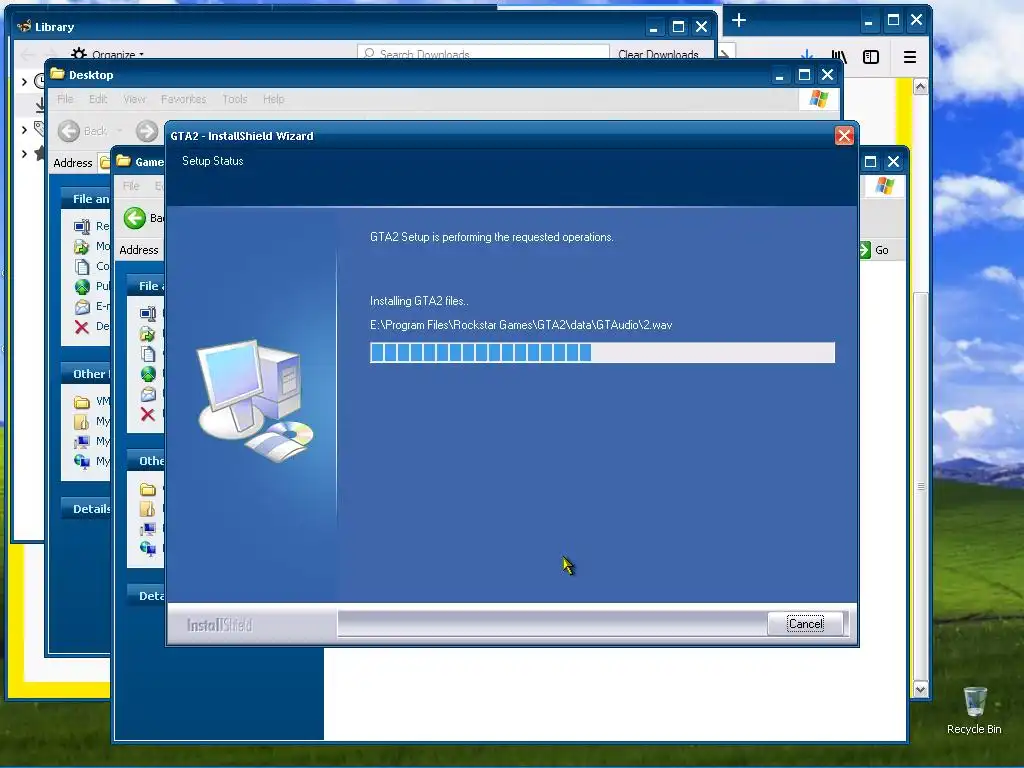Click My Computer icon in Games Other Places

pos(148,528)
